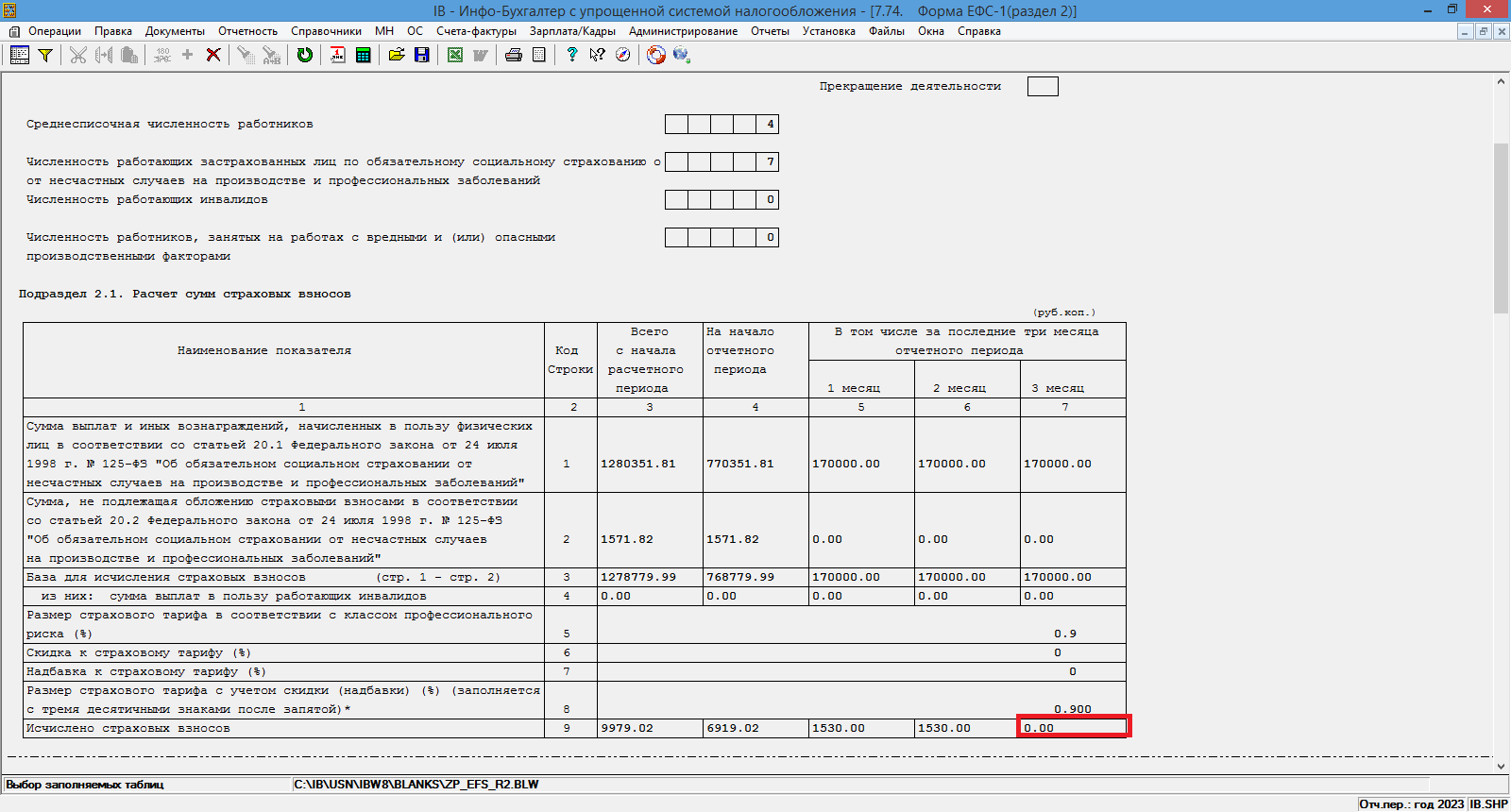This screenshot has height=812, width=1511.
Task: Open the green calculator icon
Action: pyautogui.click(x=364, y=55)
